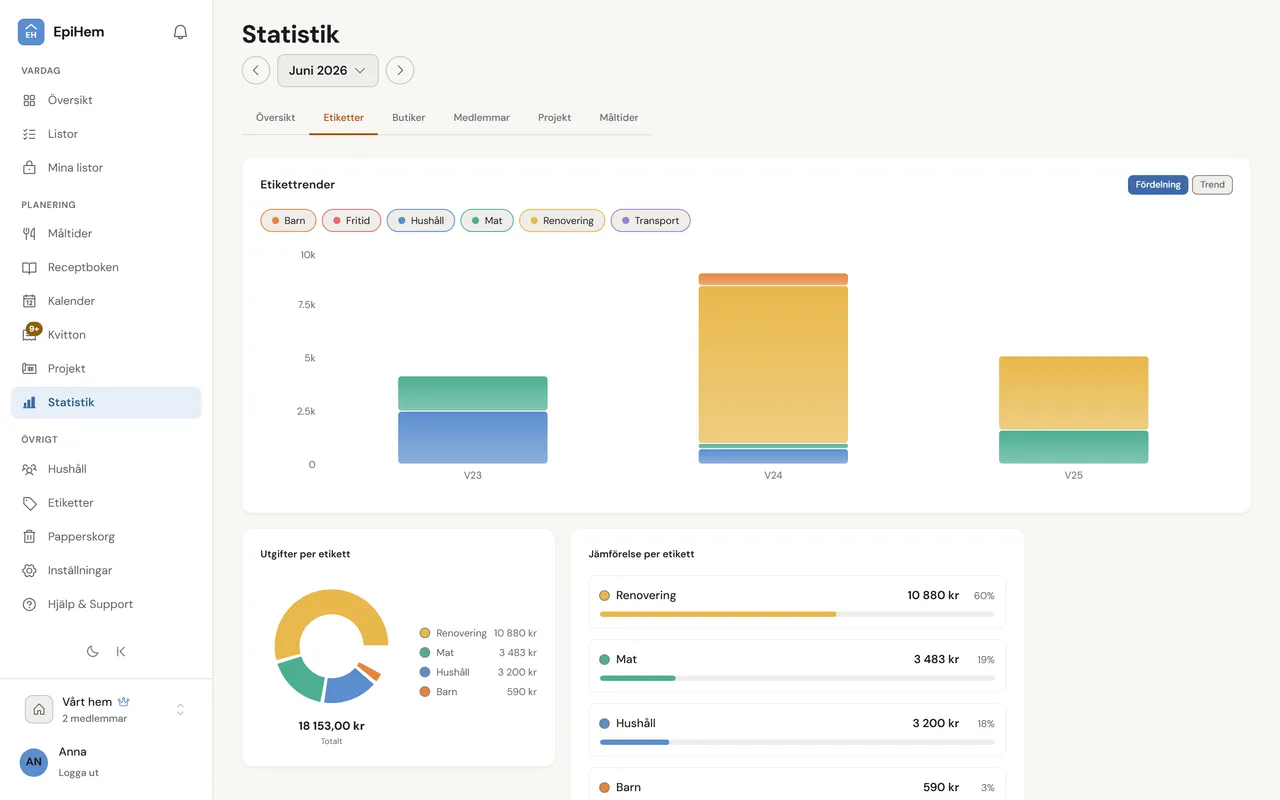
Task: Open the notifications bell
Action: pos(180,32)
